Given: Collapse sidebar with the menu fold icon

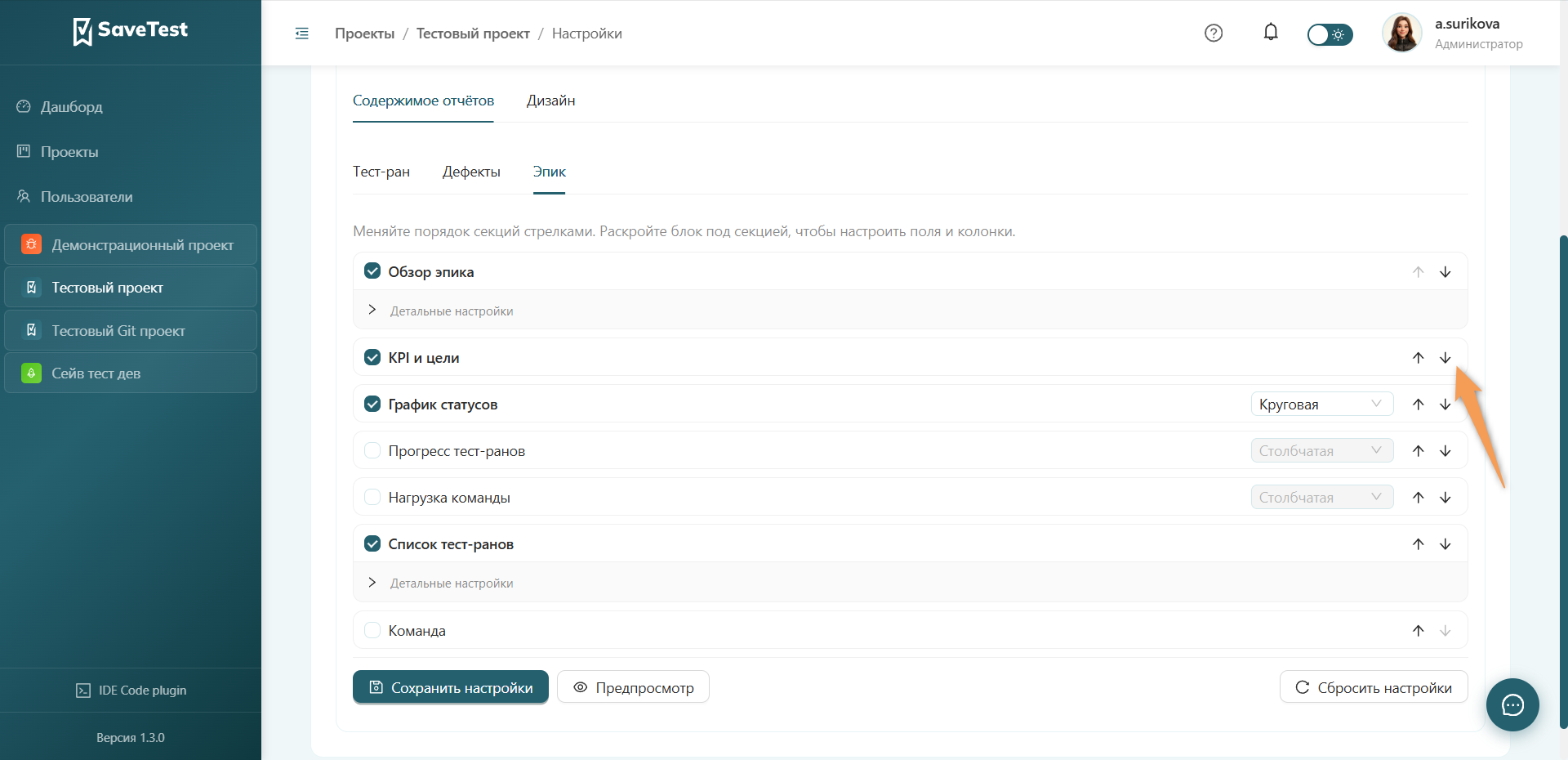Looking at the screenshot, I should [302, 34].
